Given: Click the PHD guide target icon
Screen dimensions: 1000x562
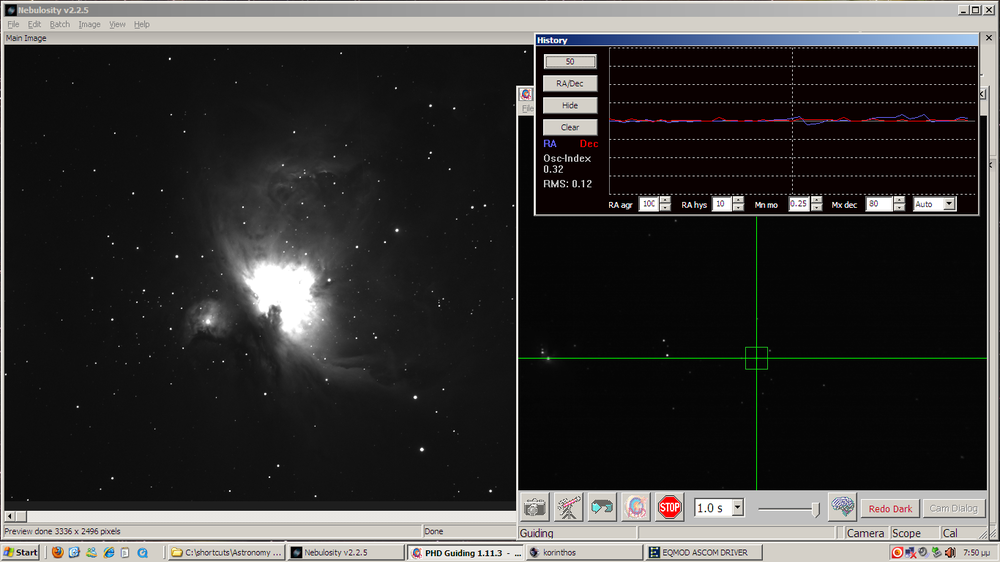Looking at the screenshot, I should 636,507.
